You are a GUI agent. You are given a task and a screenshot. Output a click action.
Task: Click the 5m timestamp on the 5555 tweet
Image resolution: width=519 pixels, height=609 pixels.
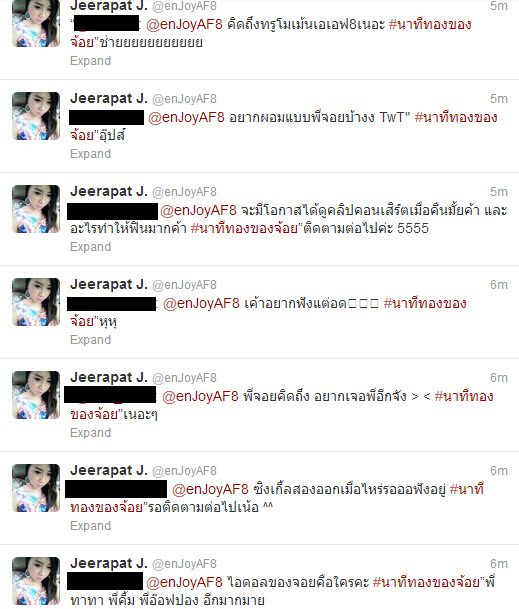(499, 191)
